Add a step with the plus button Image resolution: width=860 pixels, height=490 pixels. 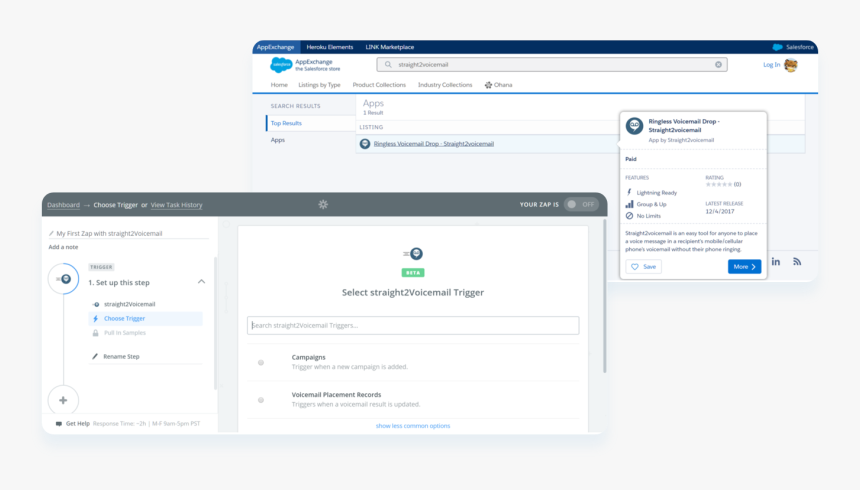63,400
